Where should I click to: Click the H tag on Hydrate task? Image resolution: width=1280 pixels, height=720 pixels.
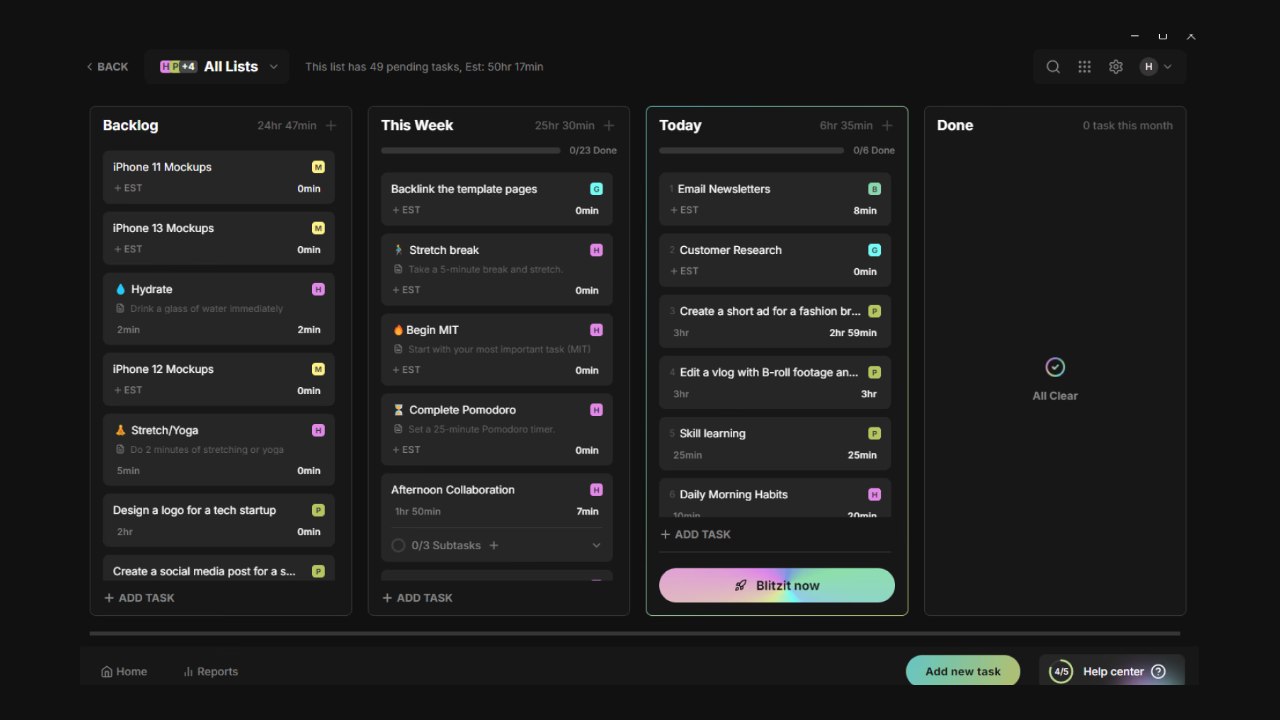pos(318,289)
